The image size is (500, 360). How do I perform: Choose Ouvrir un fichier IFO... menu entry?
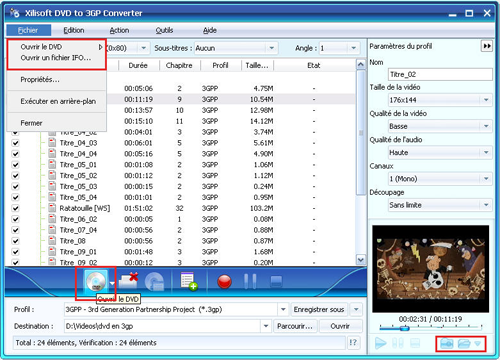pos(56,58)
